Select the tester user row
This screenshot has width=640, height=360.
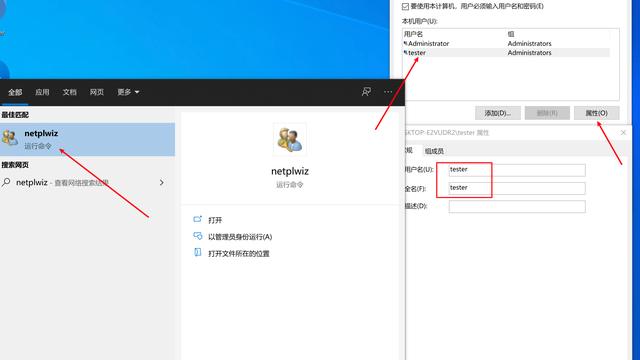506,53
